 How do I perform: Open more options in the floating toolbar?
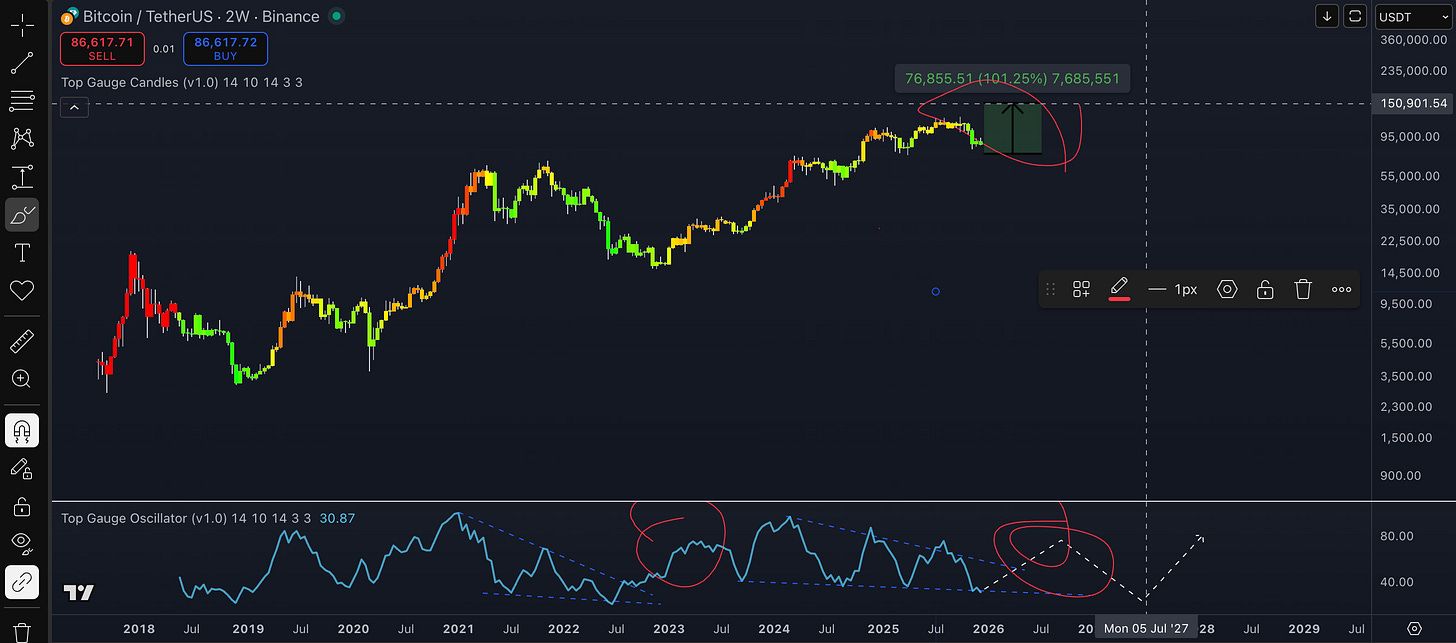pos(1341,289)
